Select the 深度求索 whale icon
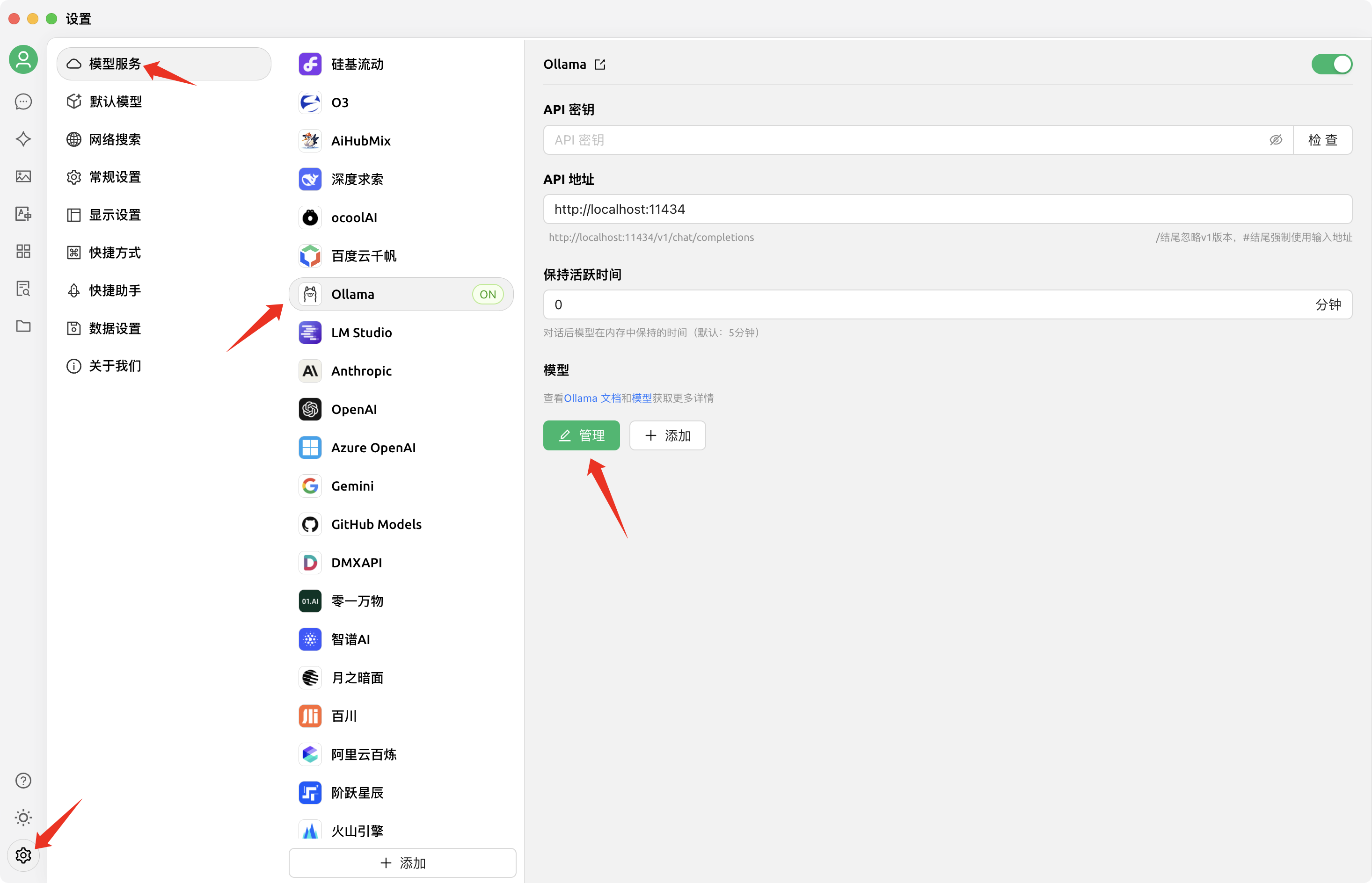Image resolution: width=1372 pixels, height=883 pixels. (310, 180)
